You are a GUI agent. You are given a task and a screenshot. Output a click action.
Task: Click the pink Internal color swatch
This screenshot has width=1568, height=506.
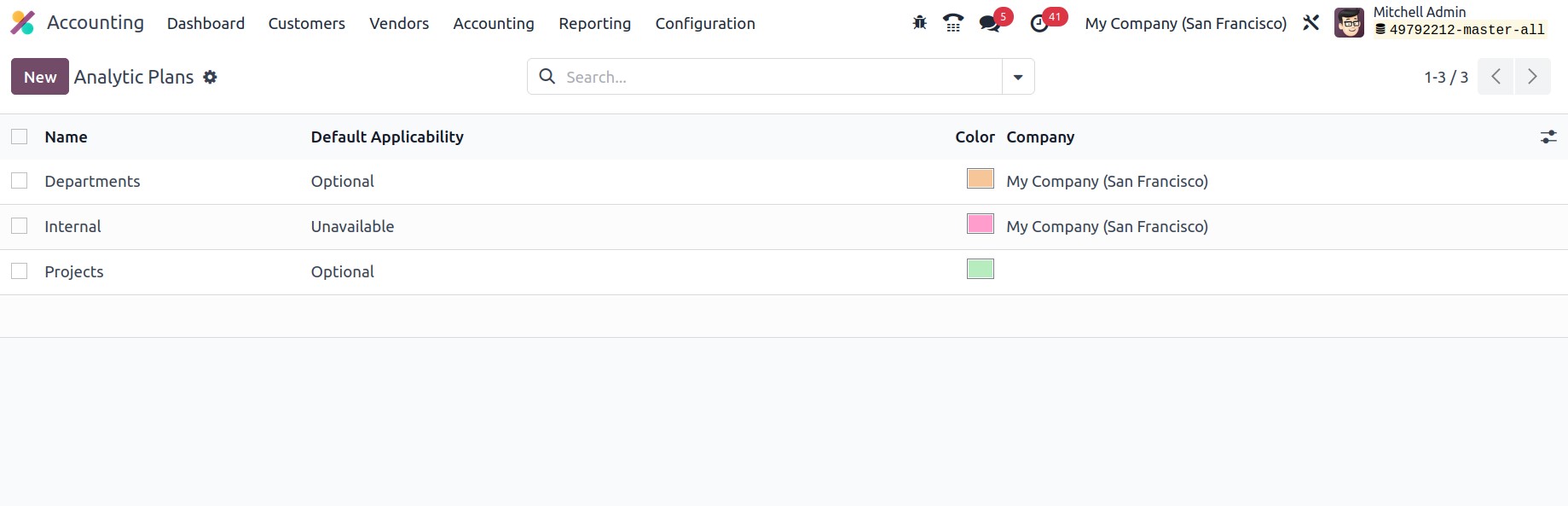[981, 224]
